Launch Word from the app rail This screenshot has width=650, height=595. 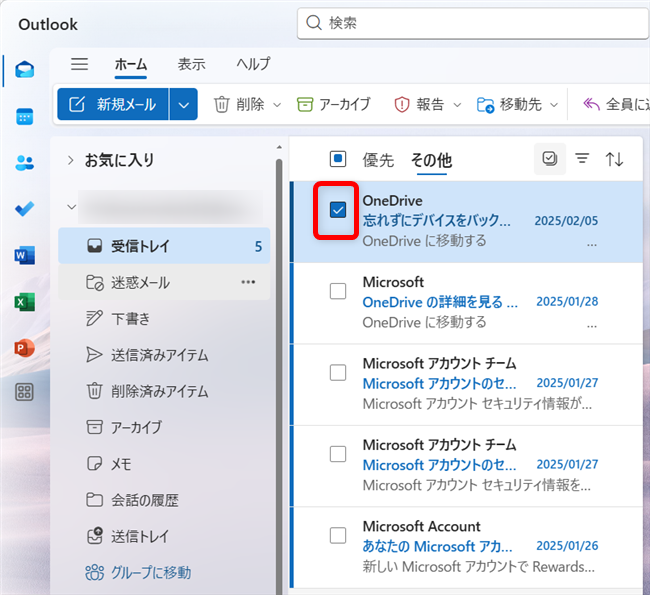click(x=25, y=256)
